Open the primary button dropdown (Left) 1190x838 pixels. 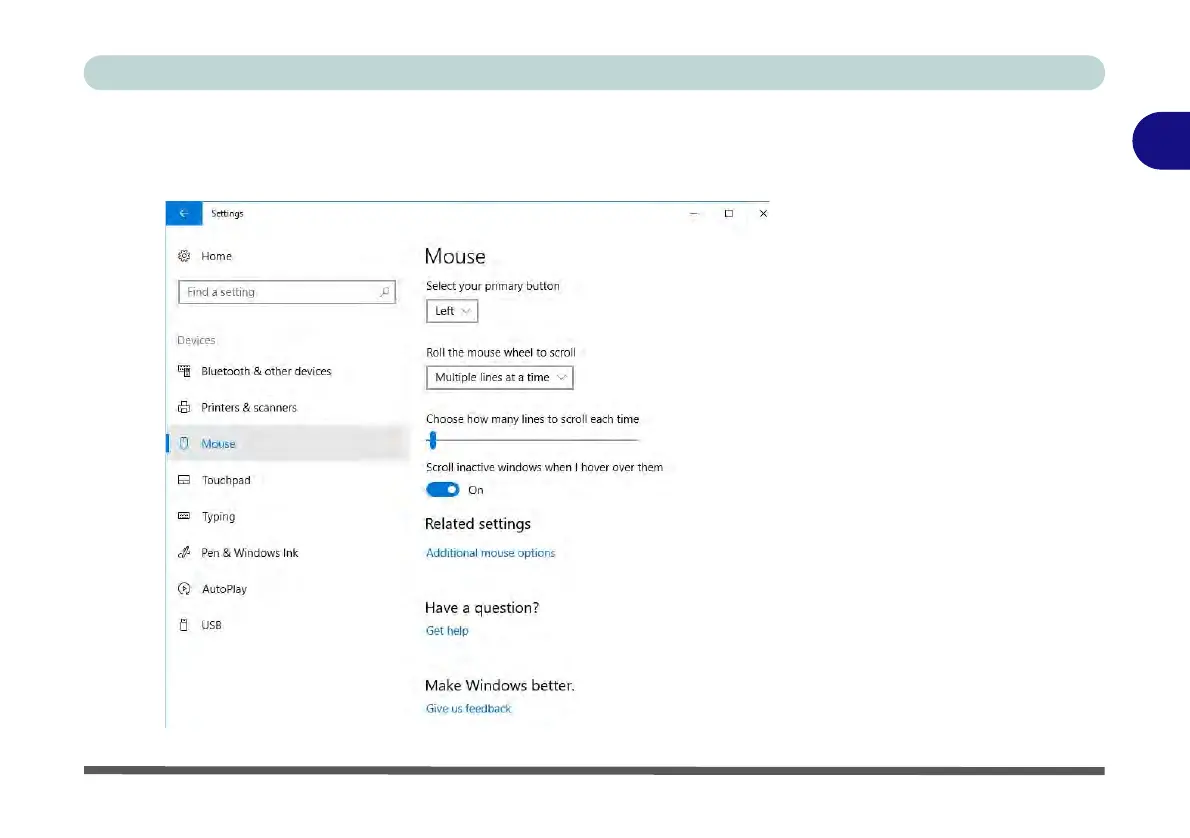[x=452, y=311]
